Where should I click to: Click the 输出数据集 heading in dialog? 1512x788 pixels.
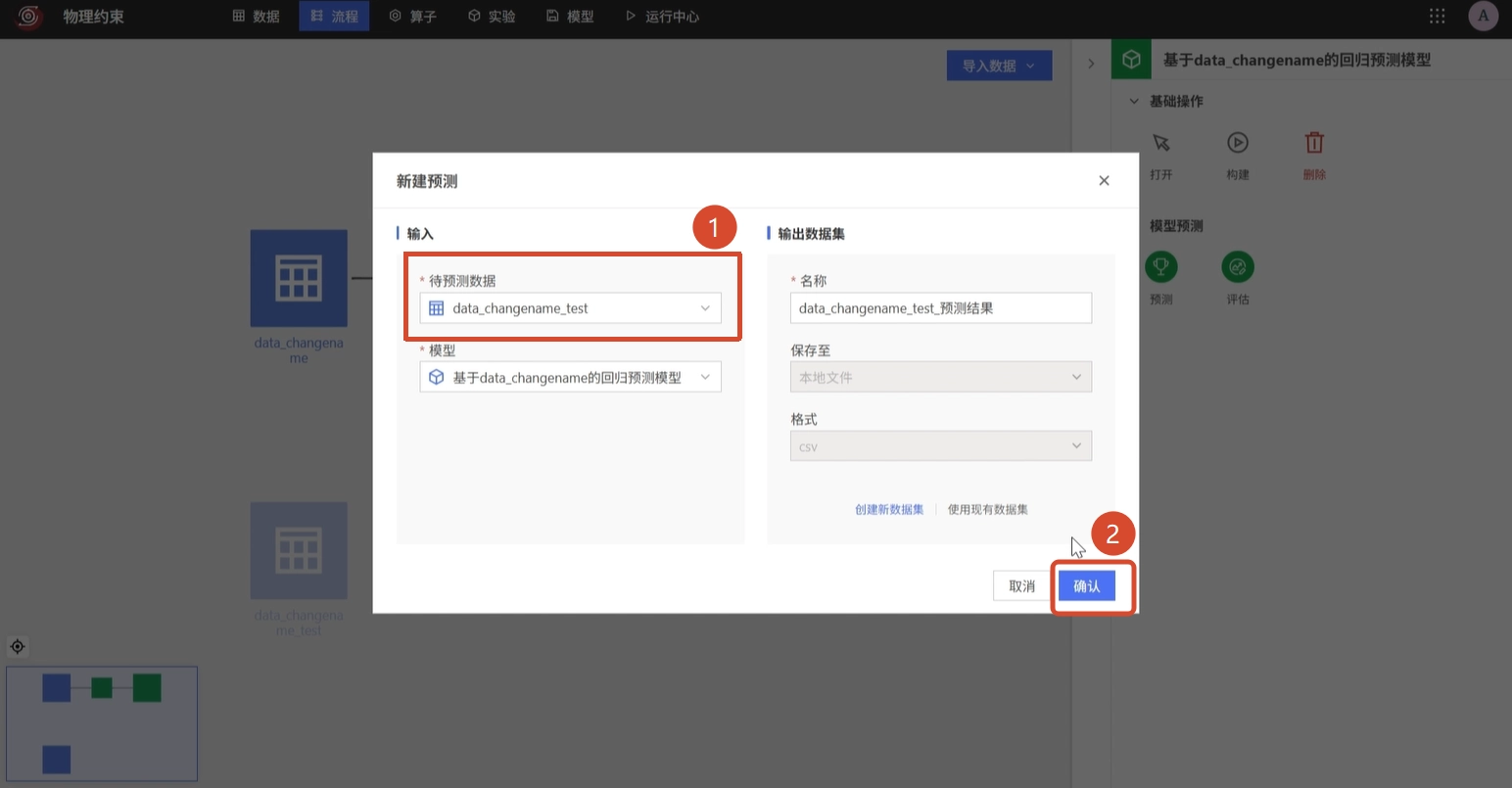tap(811, 234)
